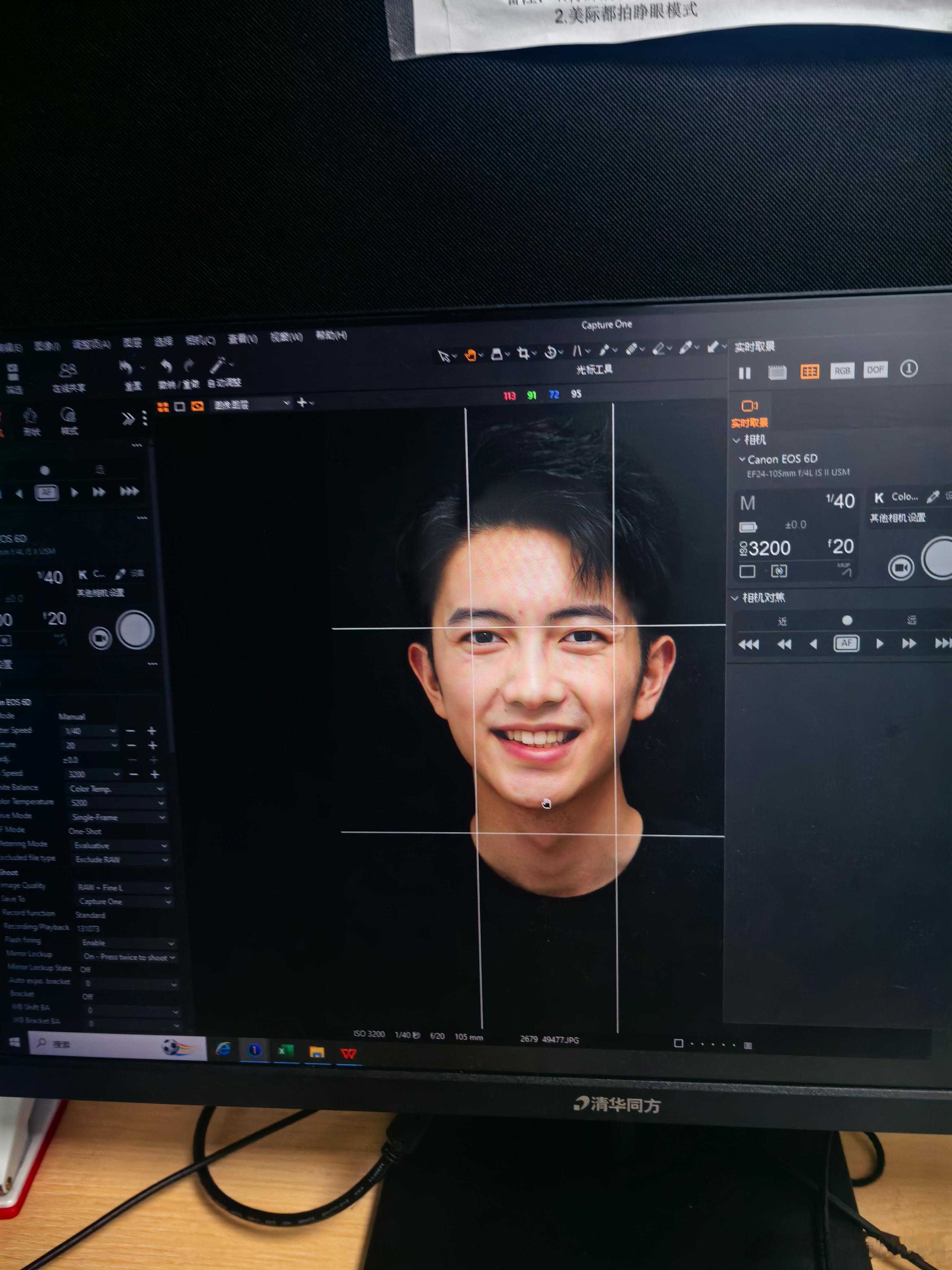Click the focus position dot in left panel
952x1270 pixels.
tap(45, 471)
